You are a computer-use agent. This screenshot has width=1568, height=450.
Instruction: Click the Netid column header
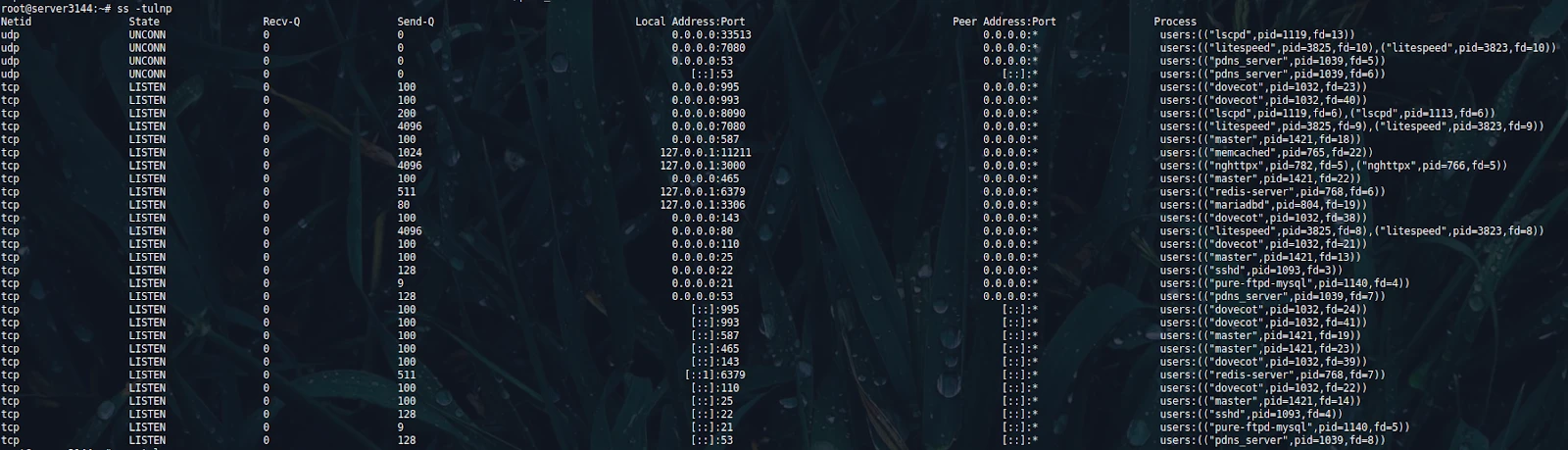coord(16,22)
